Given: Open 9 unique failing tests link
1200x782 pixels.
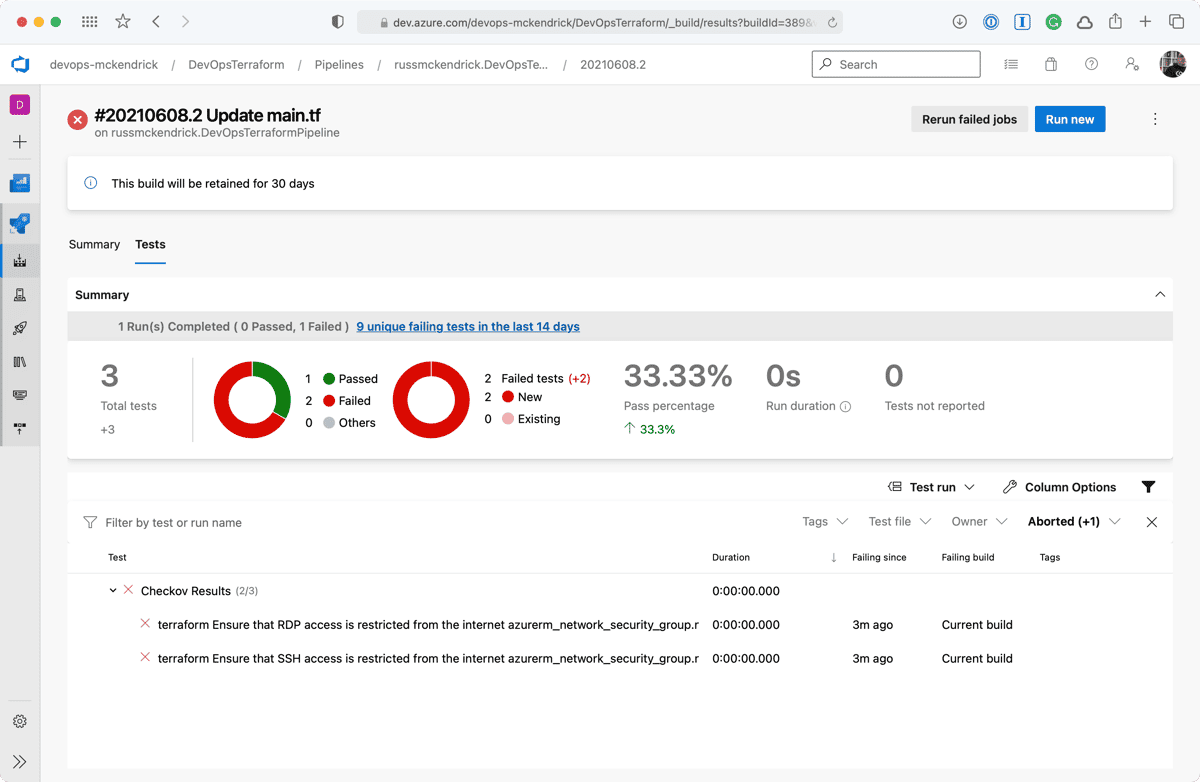Looking at the screenshot, I should tap(467, 327).
